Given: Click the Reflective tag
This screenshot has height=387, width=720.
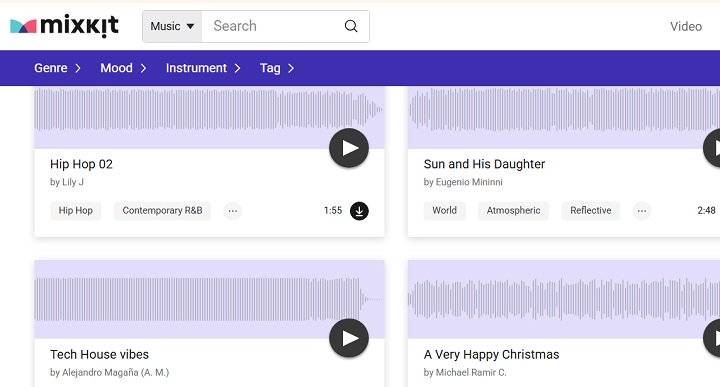Looking at the screenshot, I should coord(591,210).
